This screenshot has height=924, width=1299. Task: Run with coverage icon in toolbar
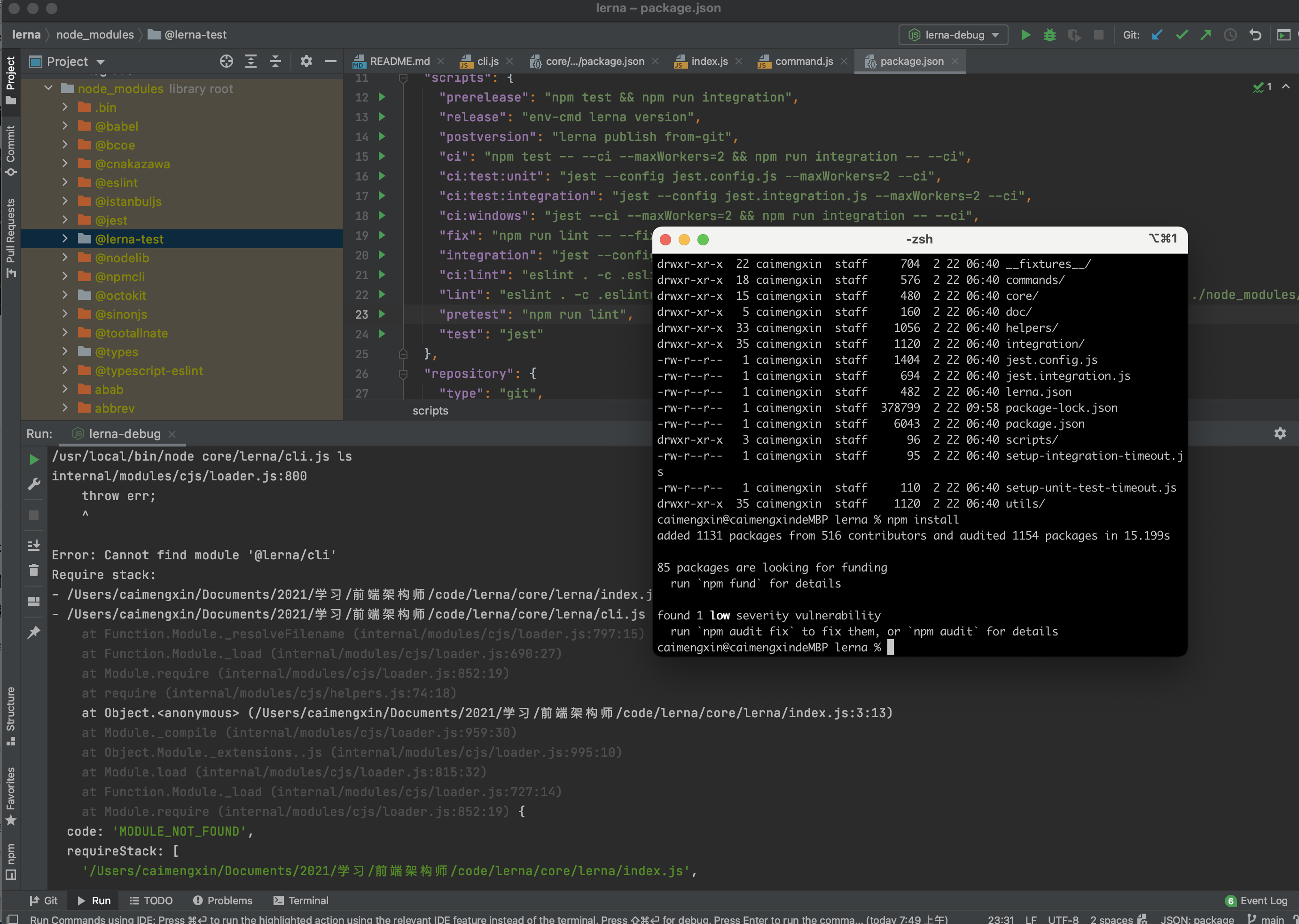pyautogui.click(x=1074, y=35)
